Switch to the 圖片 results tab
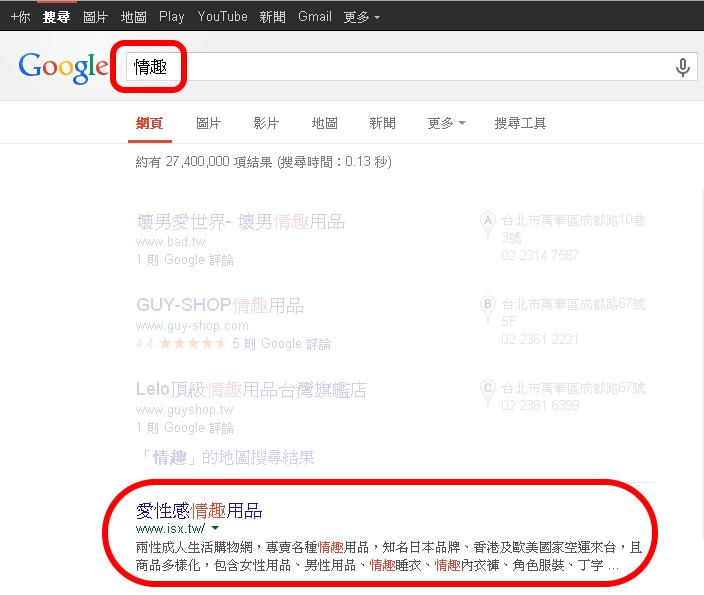Image resolution: width=704 pixels, height=595 pixels. (209, 123)
